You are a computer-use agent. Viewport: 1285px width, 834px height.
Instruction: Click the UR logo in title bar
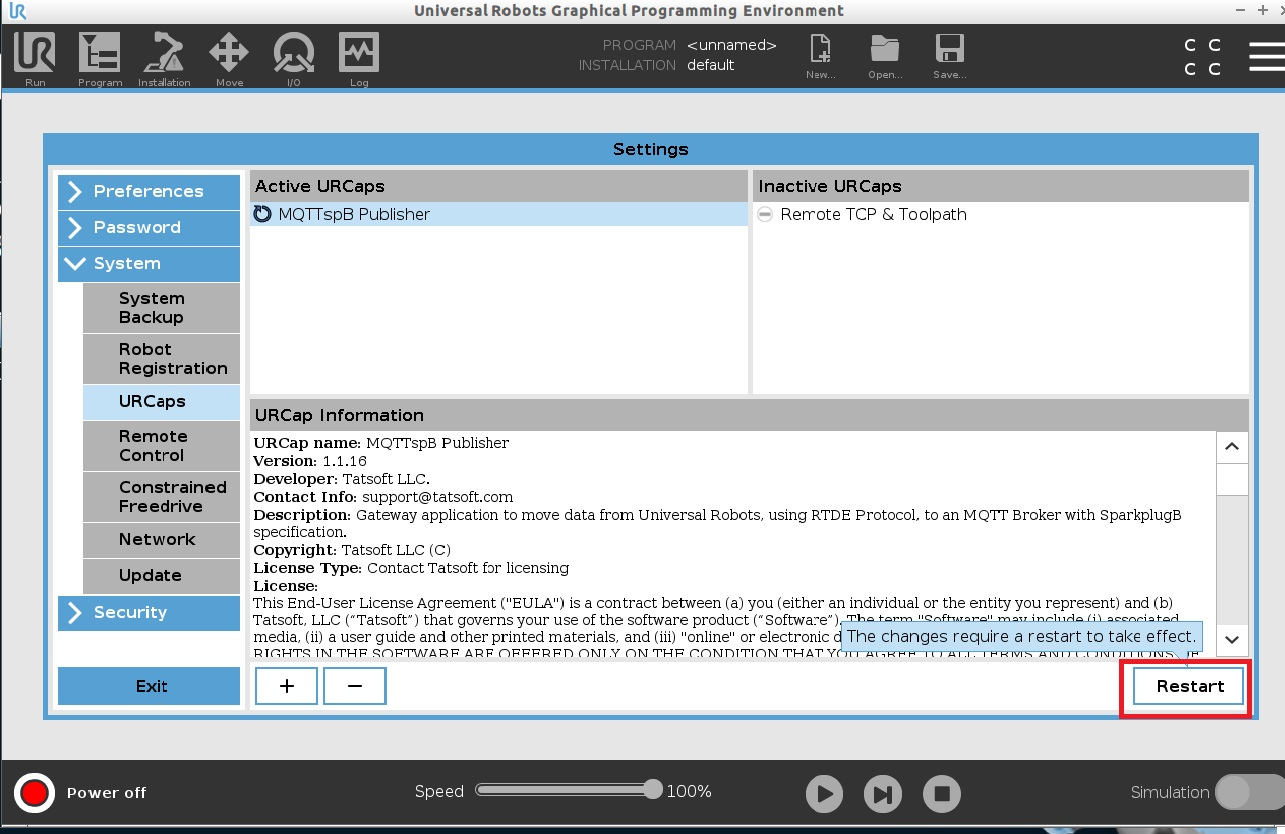click(x=17, y=11)
